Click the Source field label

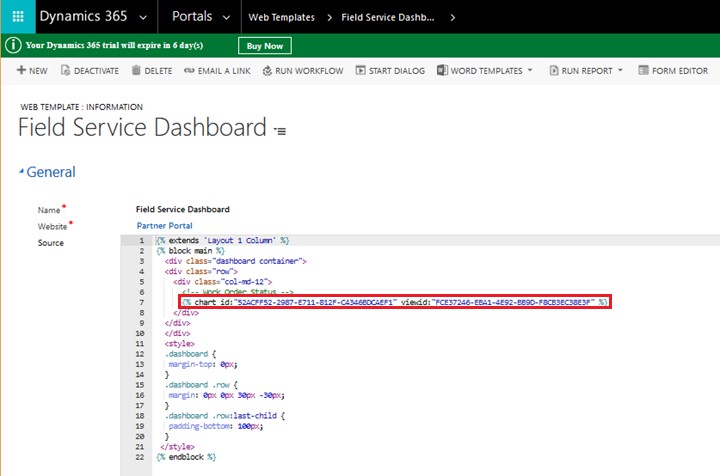51,243
